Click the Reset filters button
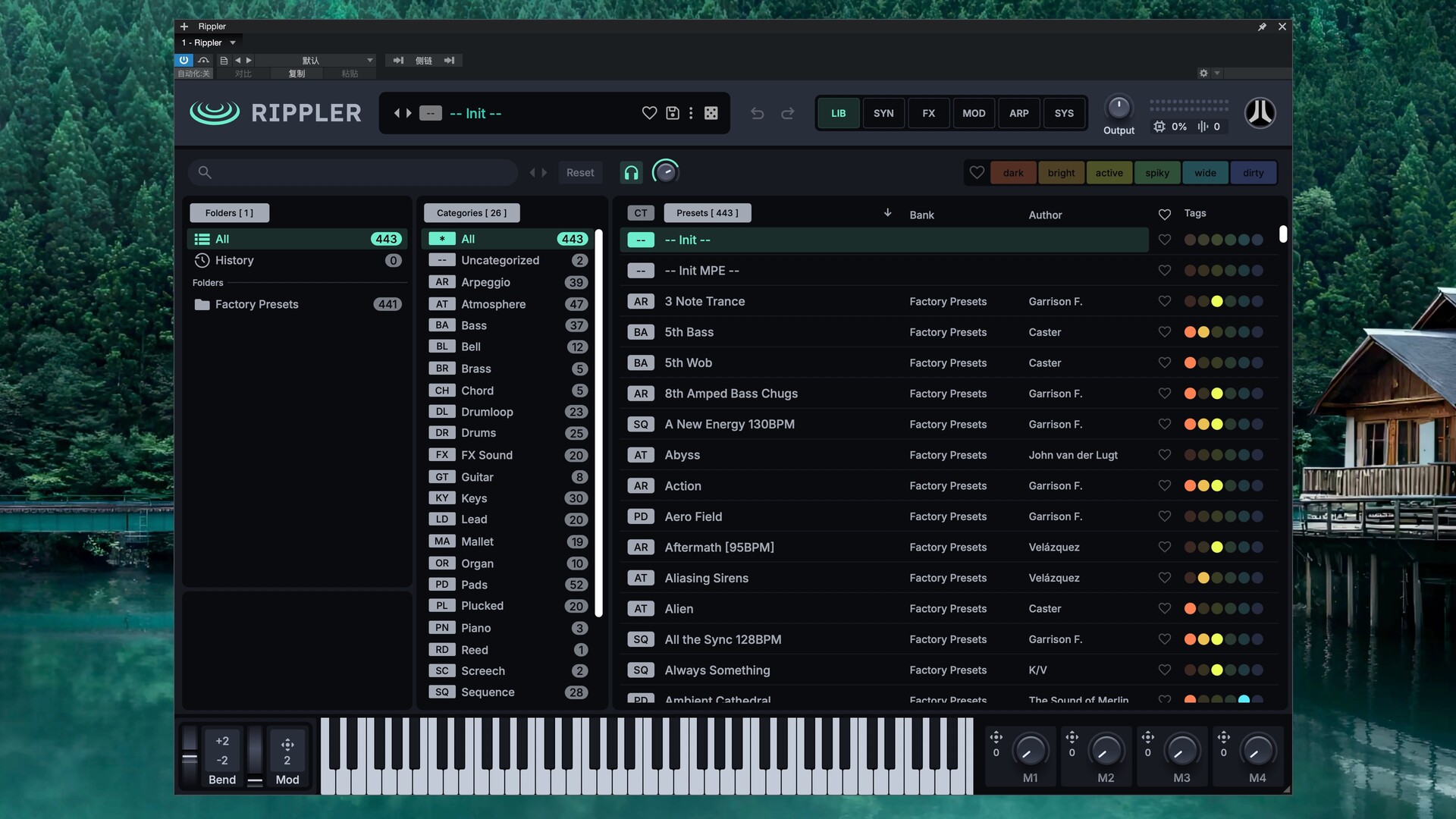This screenshot has width=1456, height=819. coord(580,173)
